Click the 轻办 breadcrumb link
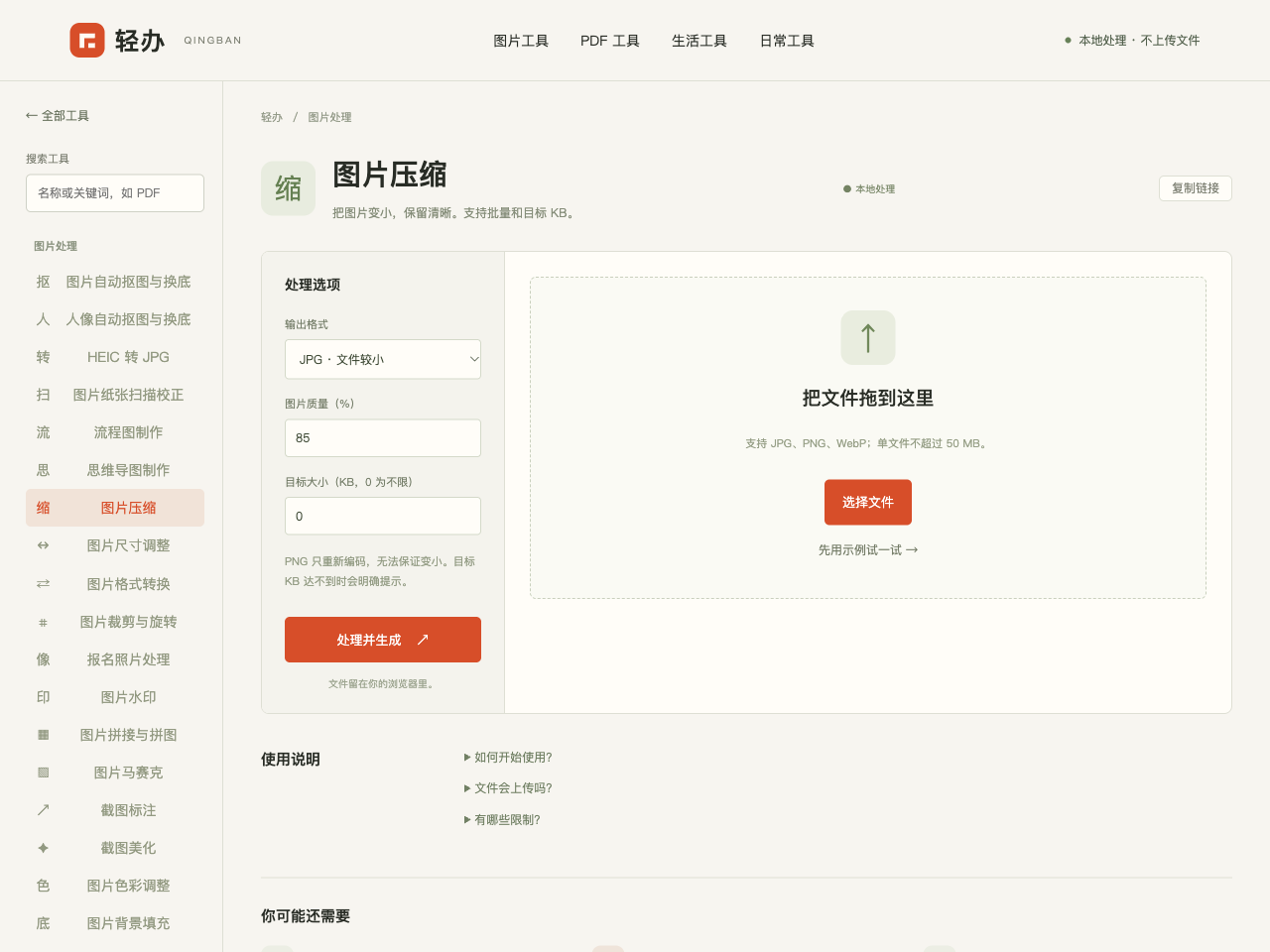Screen dimensions: 1270x952 (x=272, y=117)
